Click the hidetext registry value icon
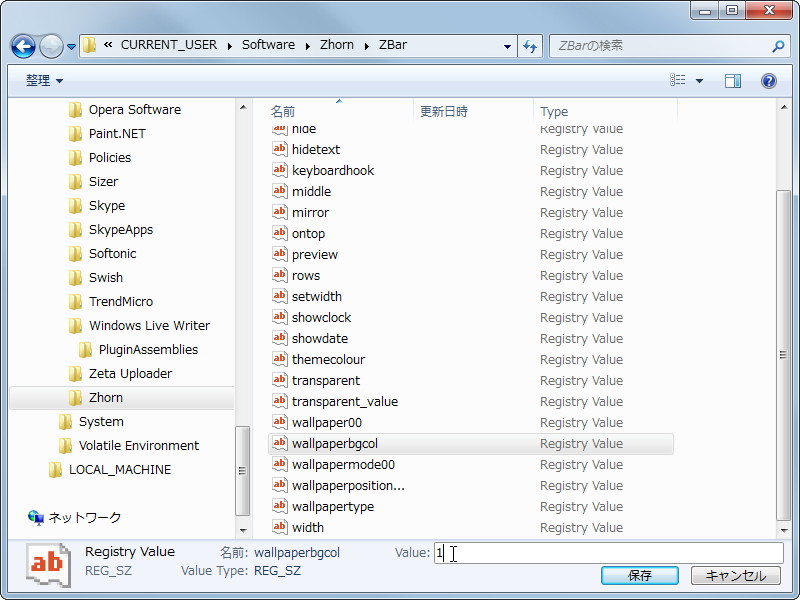800x600 pixels. [279, 149]
